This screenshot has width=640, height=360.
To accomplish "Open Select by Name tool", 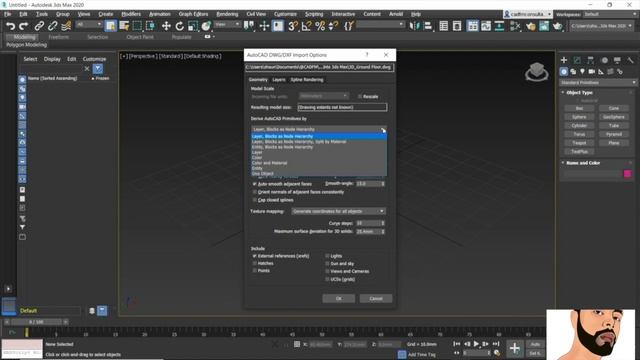I will 124,26.
